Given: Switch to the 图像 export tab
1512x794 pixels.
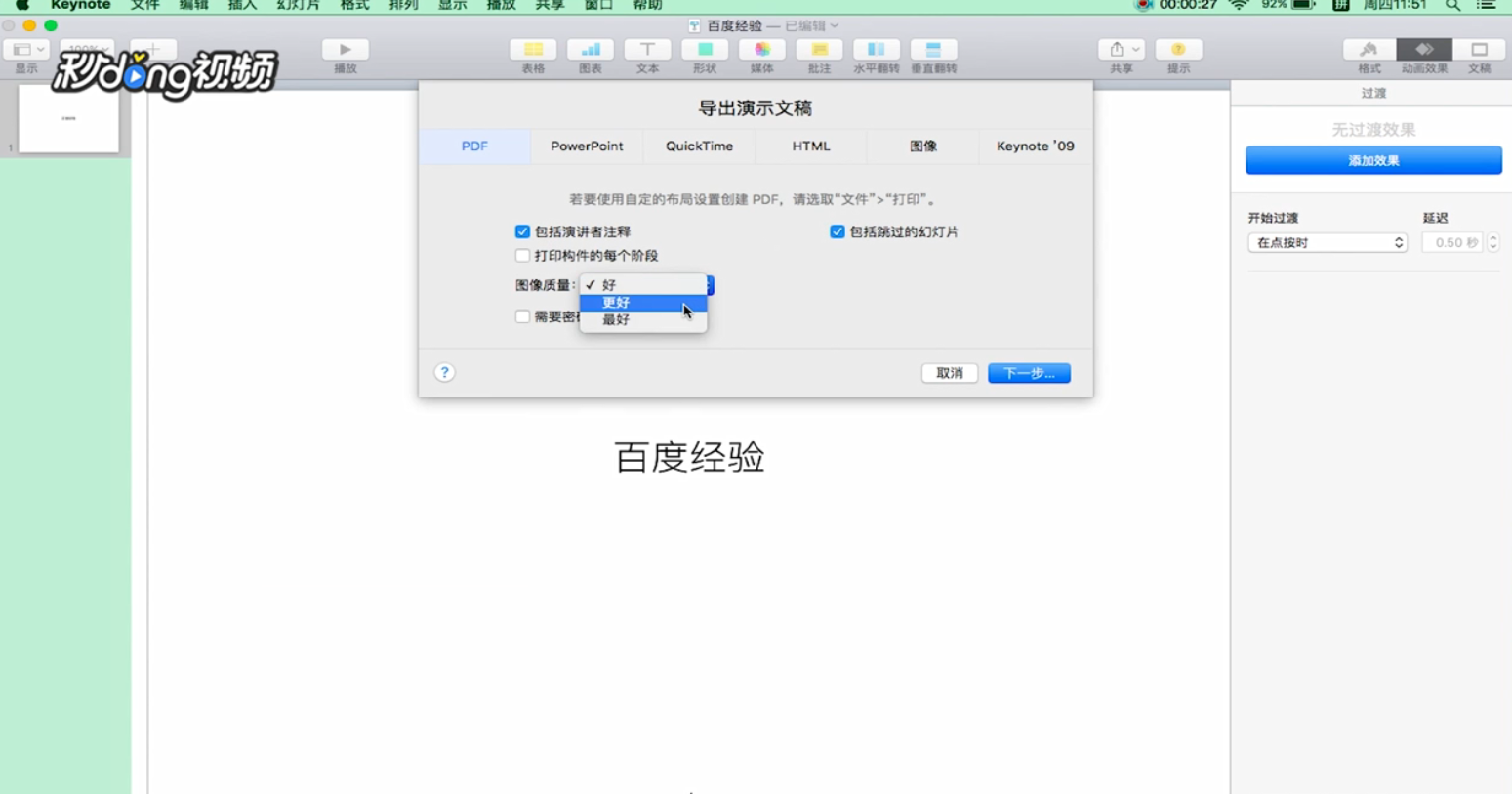Looking at the screenshot, I should (923, 146).
